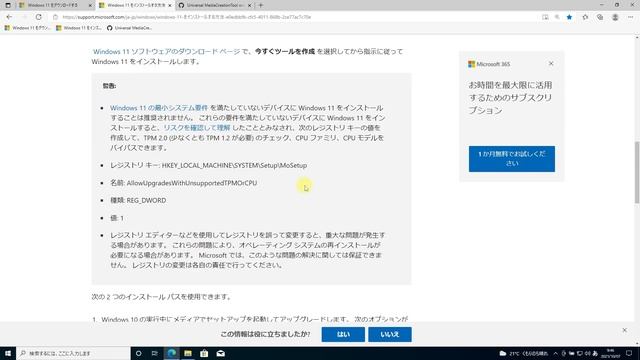The width and height of the screenshot is (640, 360).
Task: Click the one-month free trial button
Action: (511, 159)
